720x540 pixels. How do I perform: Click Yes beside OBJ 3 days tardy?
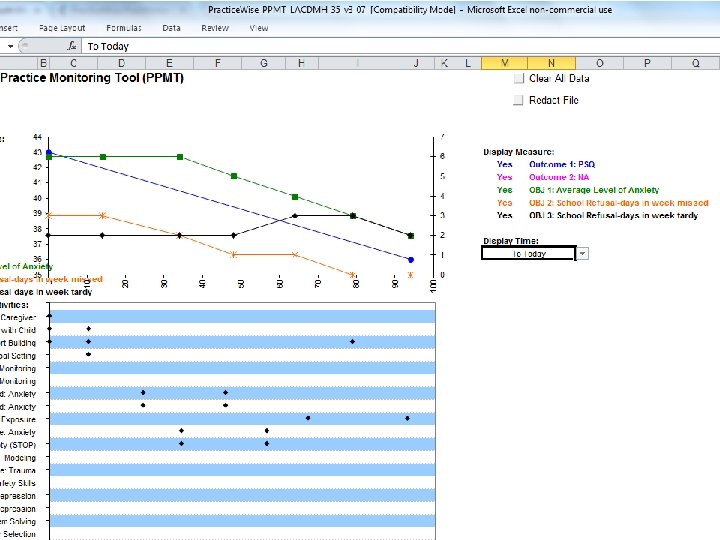point(504,215)
